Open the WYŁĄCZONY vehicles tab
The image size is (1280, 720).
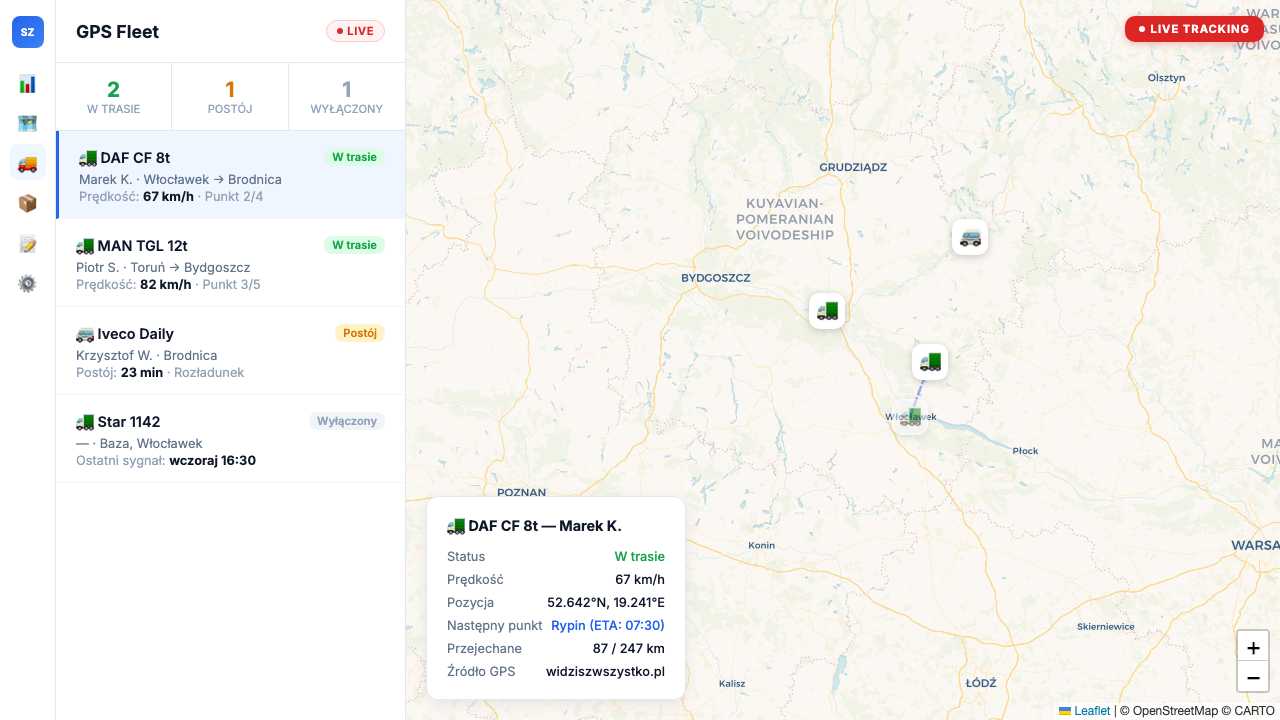[x=346, y=96]
